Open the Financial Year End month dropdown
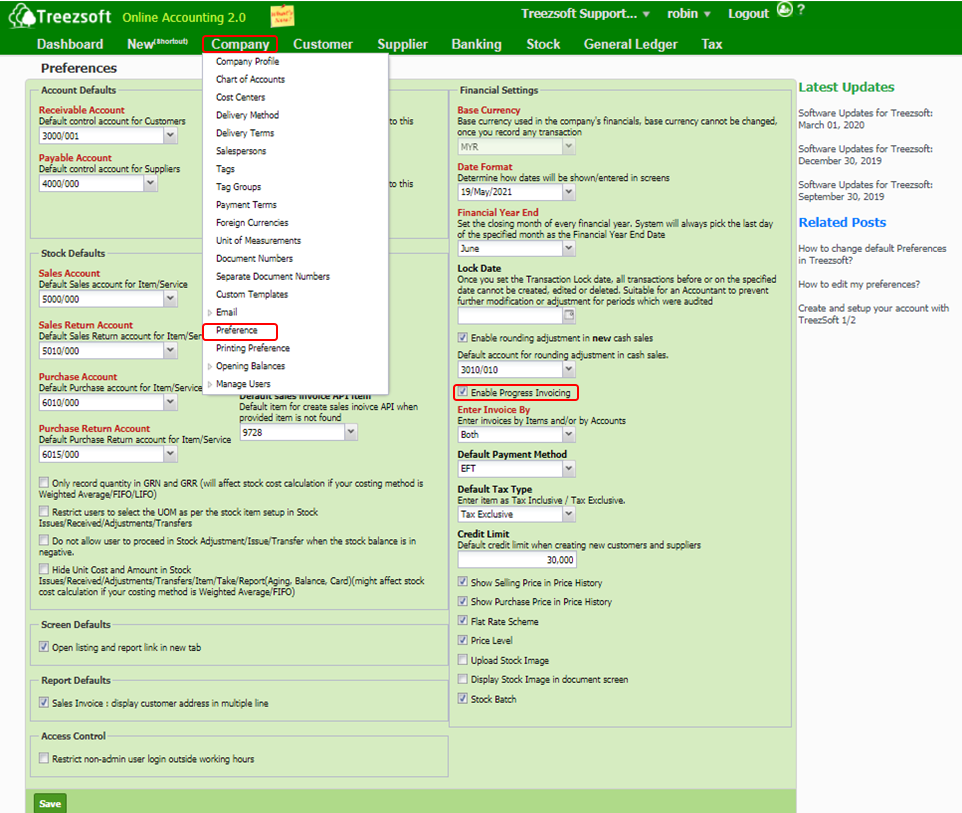The width and height of the screenshot is (962, 813). pos(569,249)
